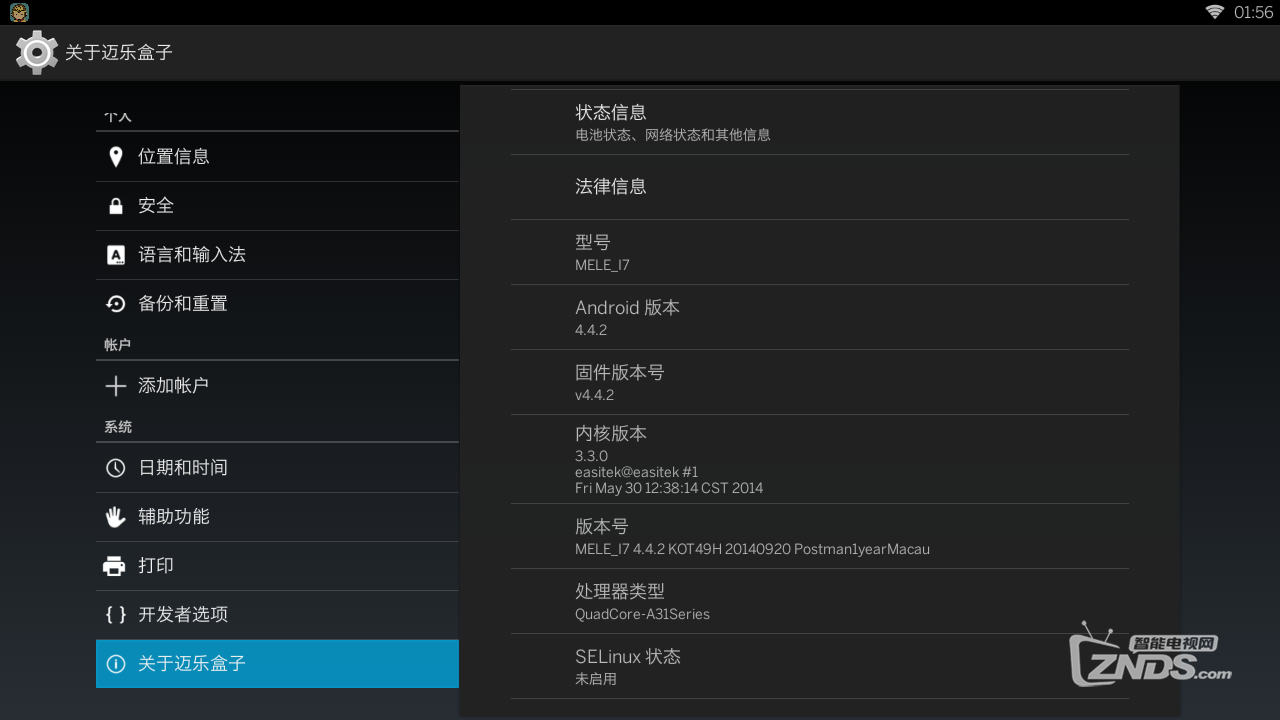Click the 型号 MELE_I7 row
1280x720 pixels.
coord(820,252)
